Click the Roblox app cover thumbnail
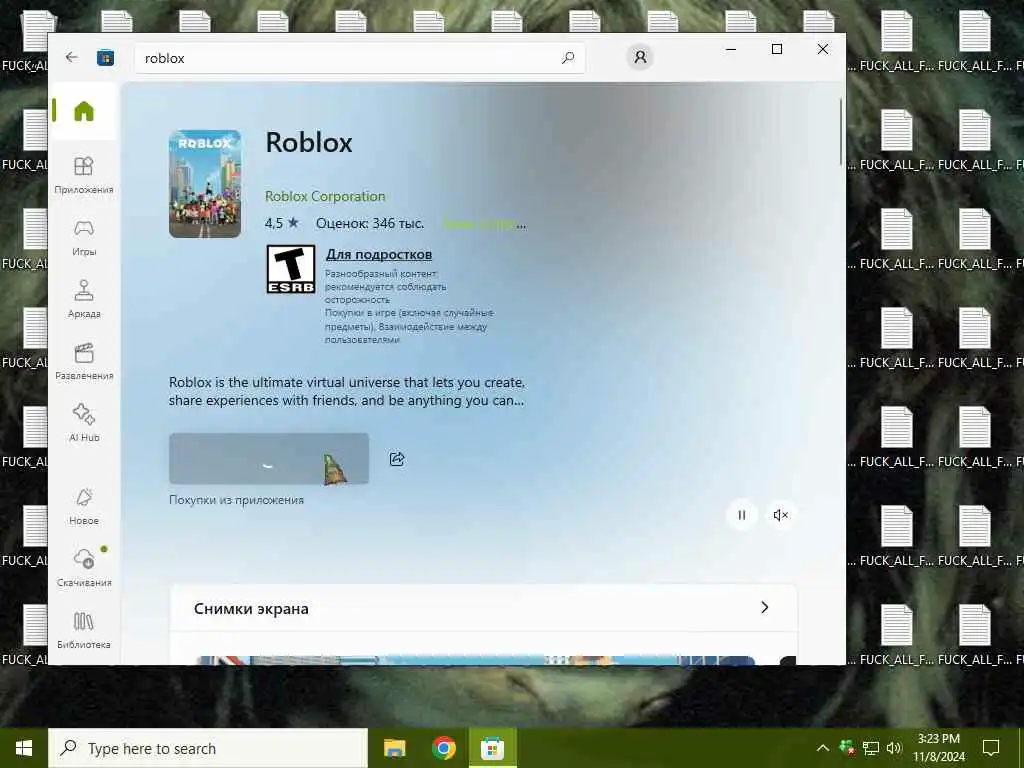This screenshot has height=768, width=1024. click(x=205, y=184)
